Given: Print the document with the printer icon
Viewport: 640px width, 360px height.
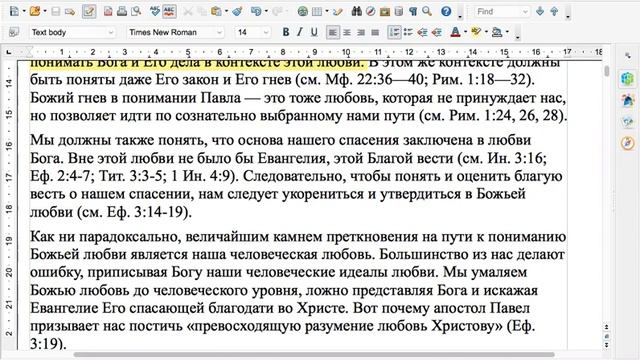Looking at the screenshot, I should point(122,11).
